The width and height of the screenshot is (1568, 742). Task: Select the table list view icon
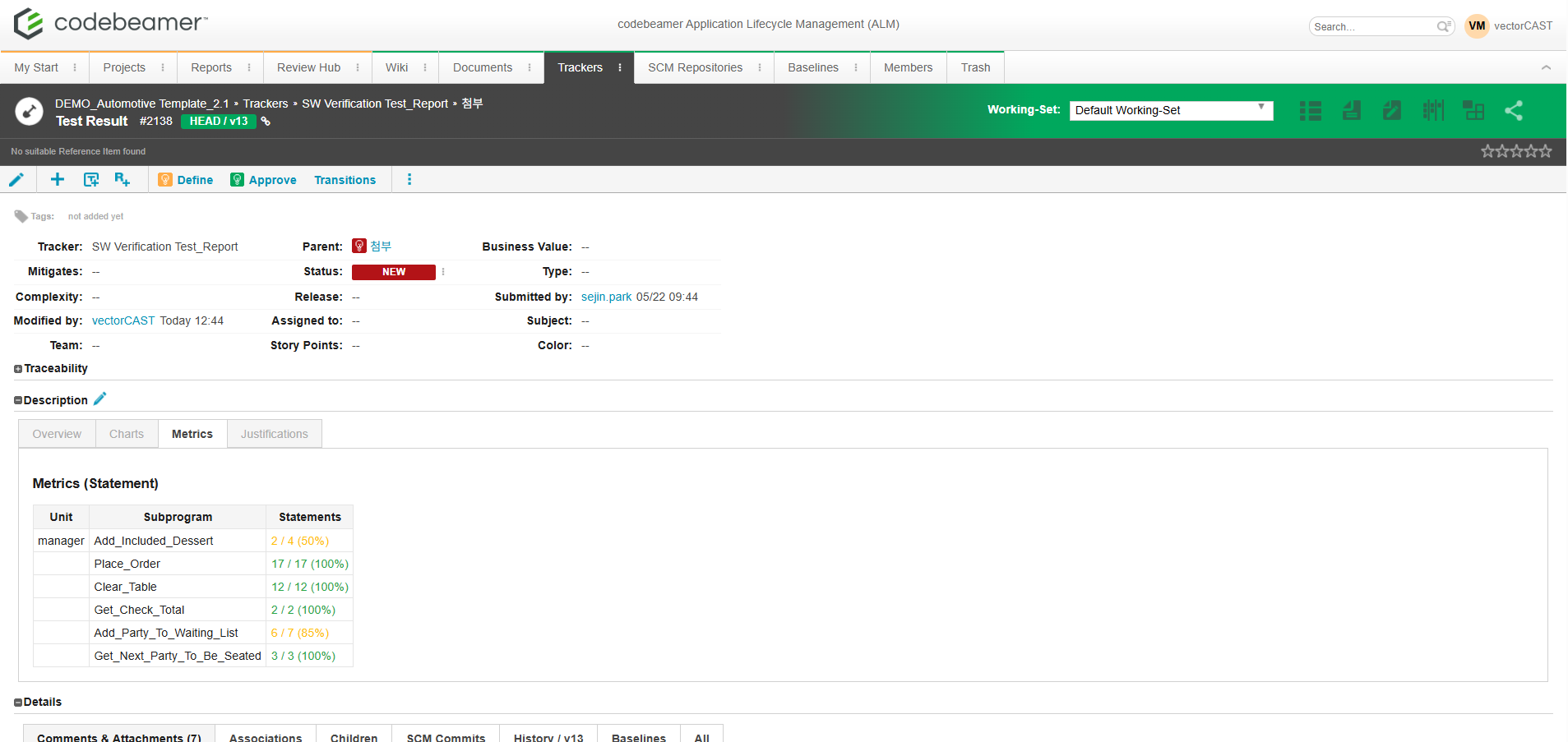(x=1310, y=110)
